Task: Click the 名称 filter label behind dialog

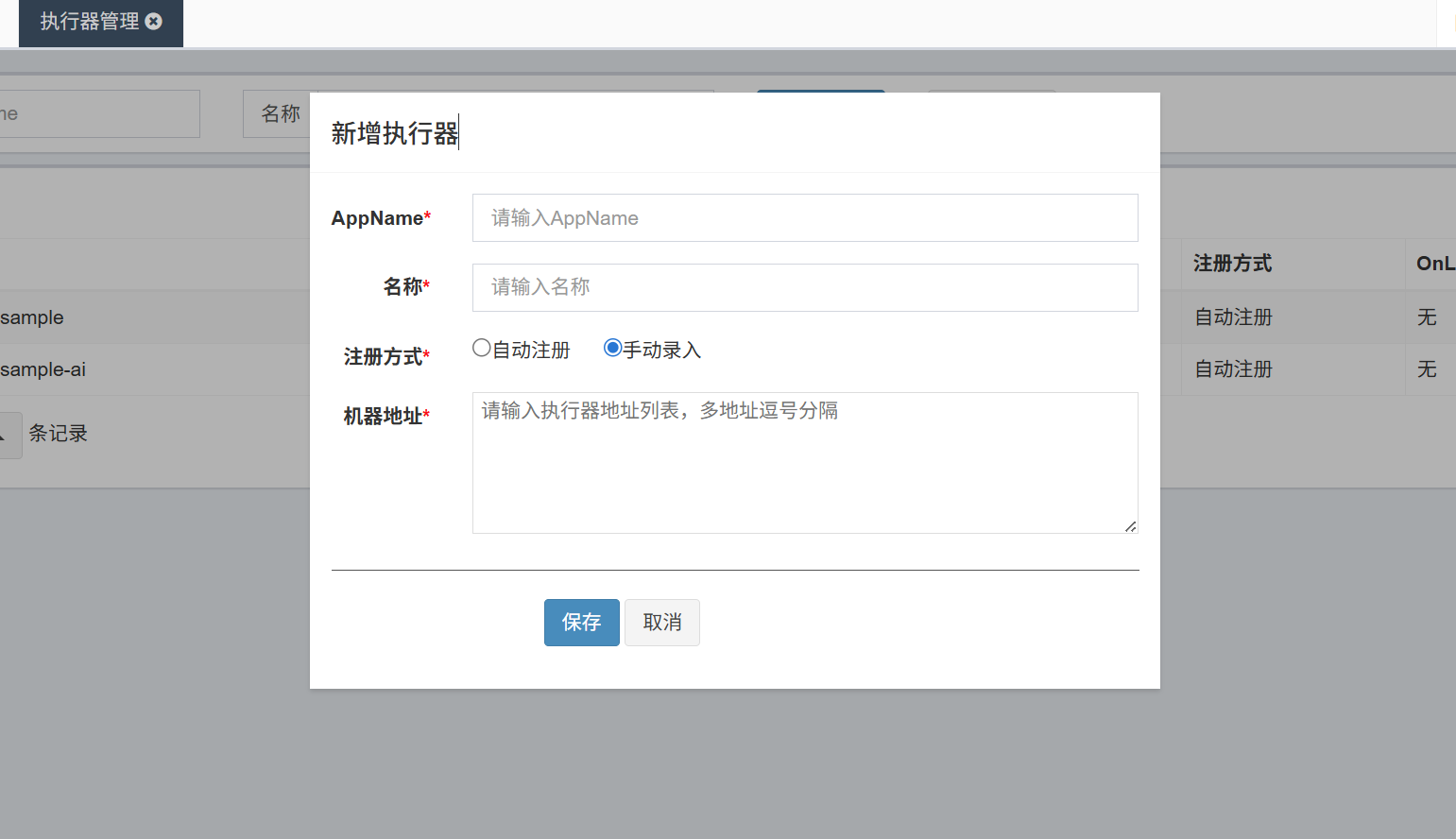Action: click(281, 113)
